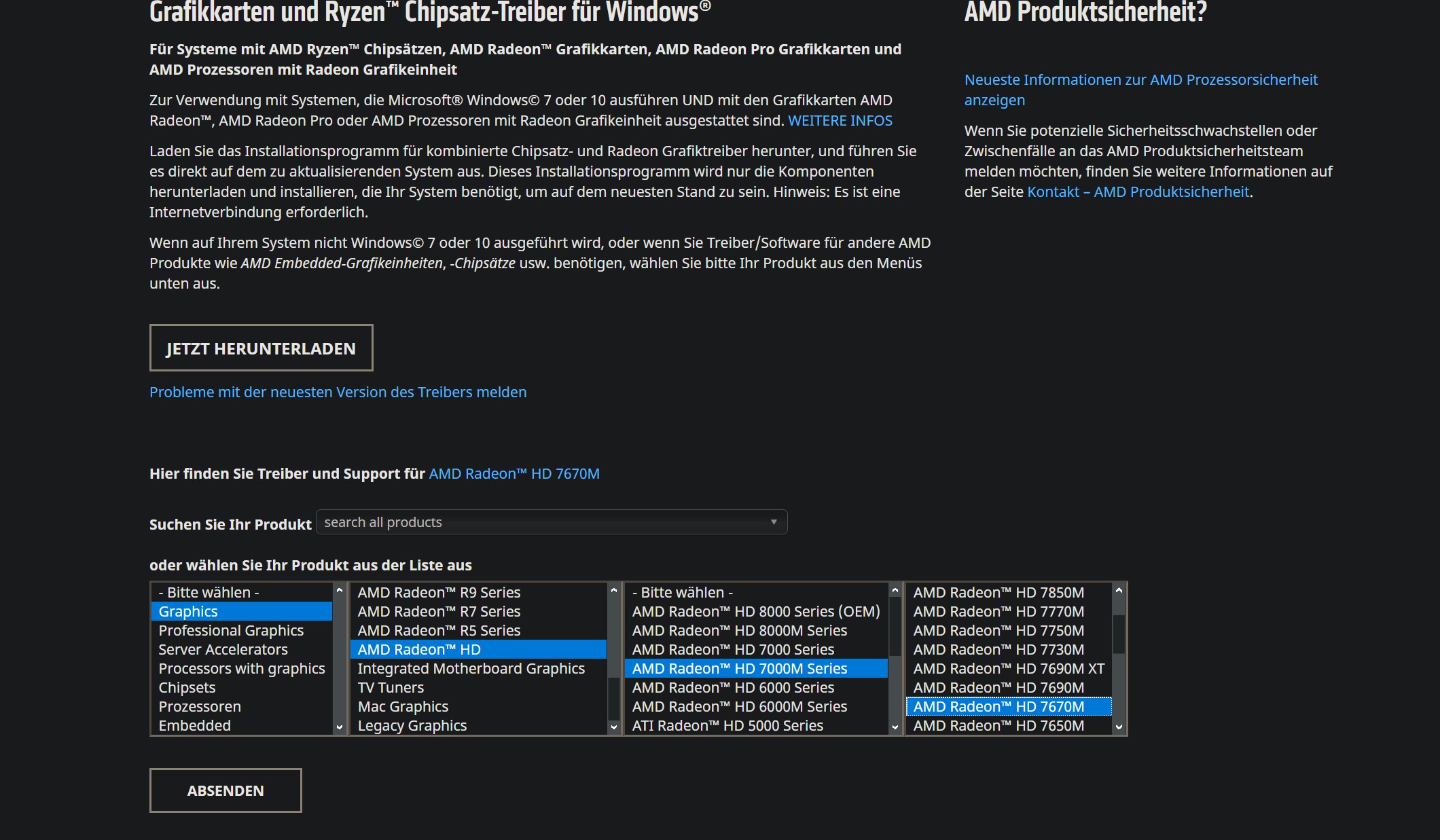Open Kontakt – AMD Produktsicherheit link
This screenshot has width=1440, height=840.
click(1138, 191)
